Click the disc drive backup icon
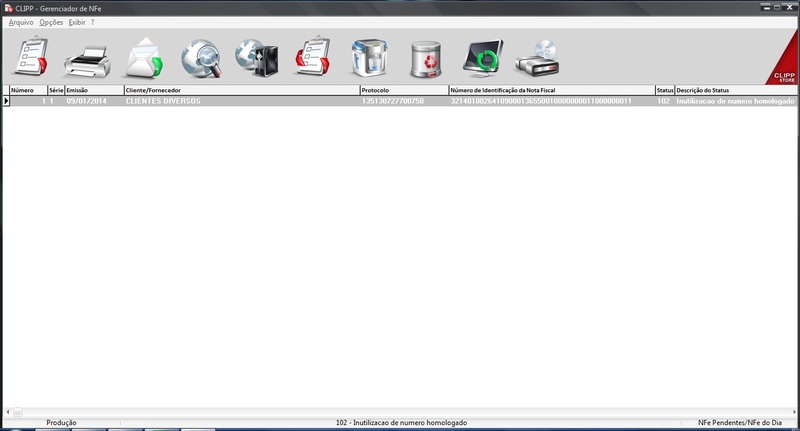The height and width of the screenshot is (431, 800). (x=537, y=59)
